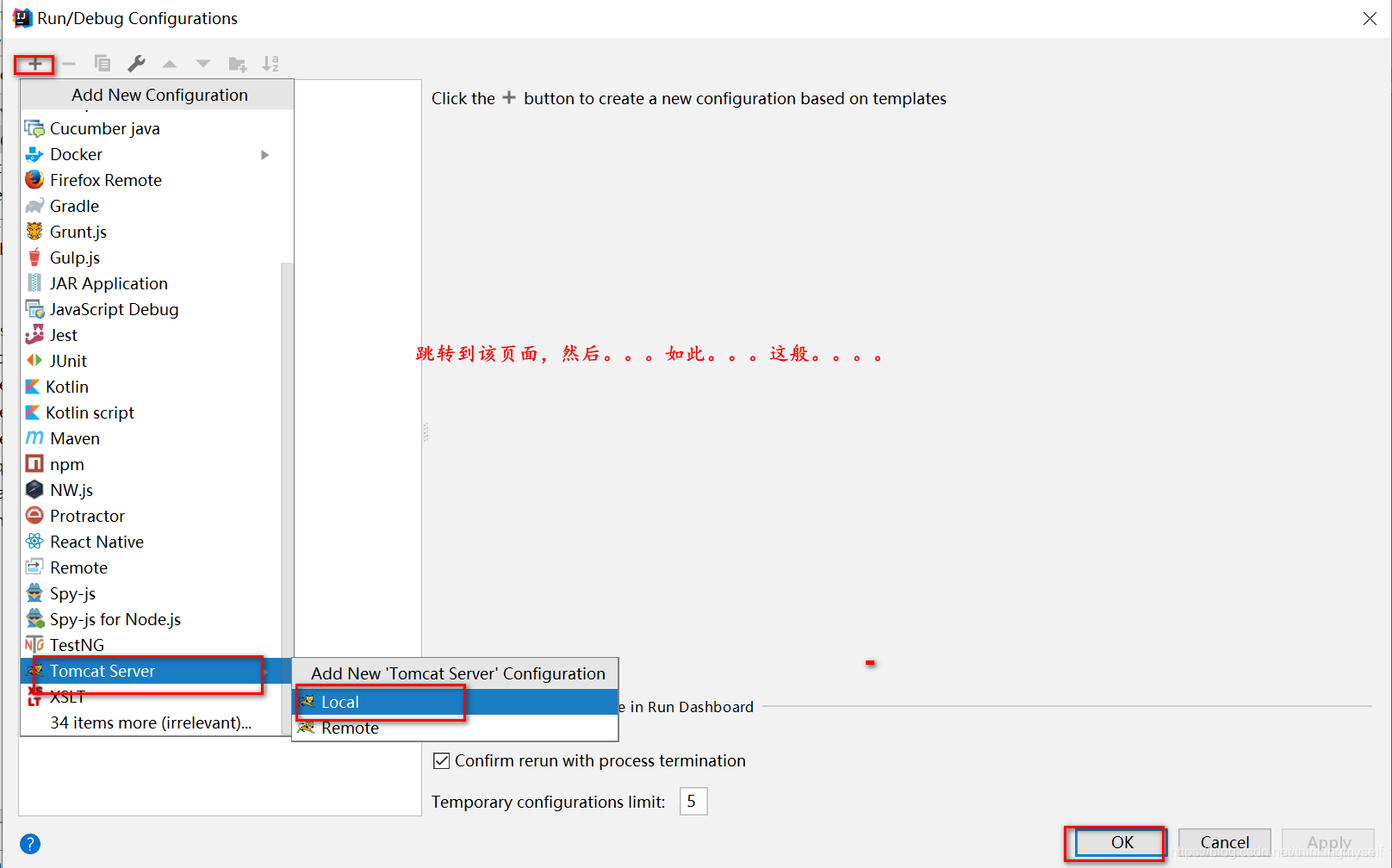Click the Sort Configurations icon

(270, 64)
